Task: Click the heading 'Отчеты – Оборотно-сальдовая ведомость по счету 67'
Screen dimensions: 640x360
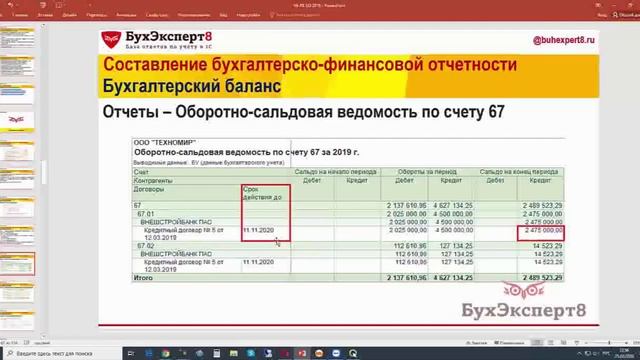Action: click(303, 112)
